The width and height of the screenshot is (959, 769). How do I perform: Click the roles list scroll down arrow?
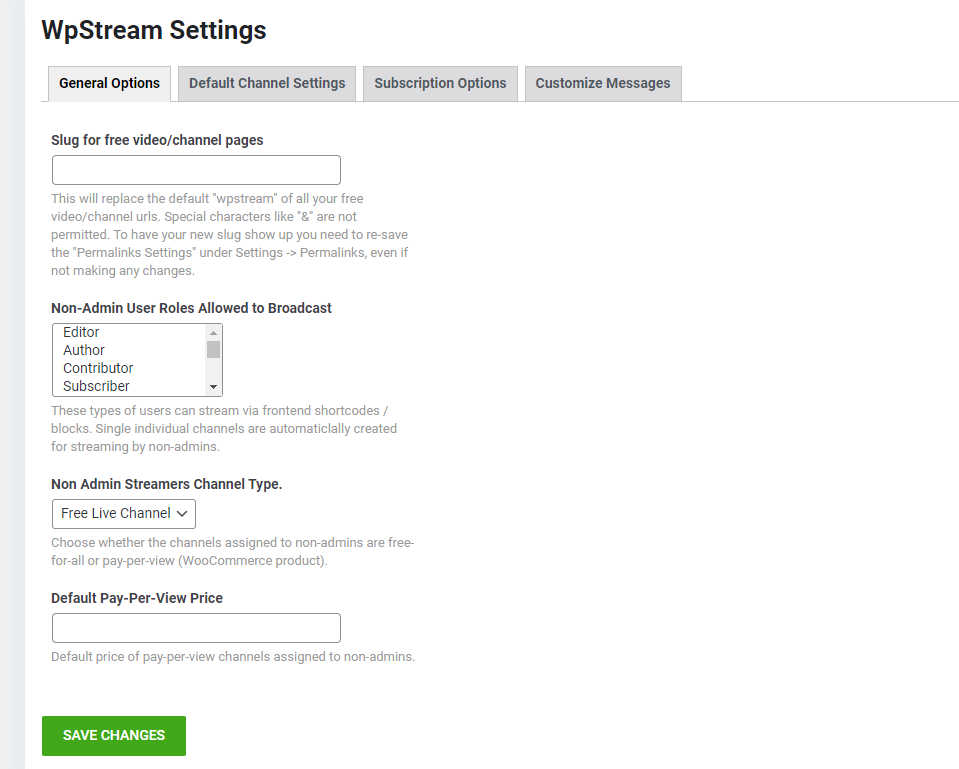pos(213,387)
